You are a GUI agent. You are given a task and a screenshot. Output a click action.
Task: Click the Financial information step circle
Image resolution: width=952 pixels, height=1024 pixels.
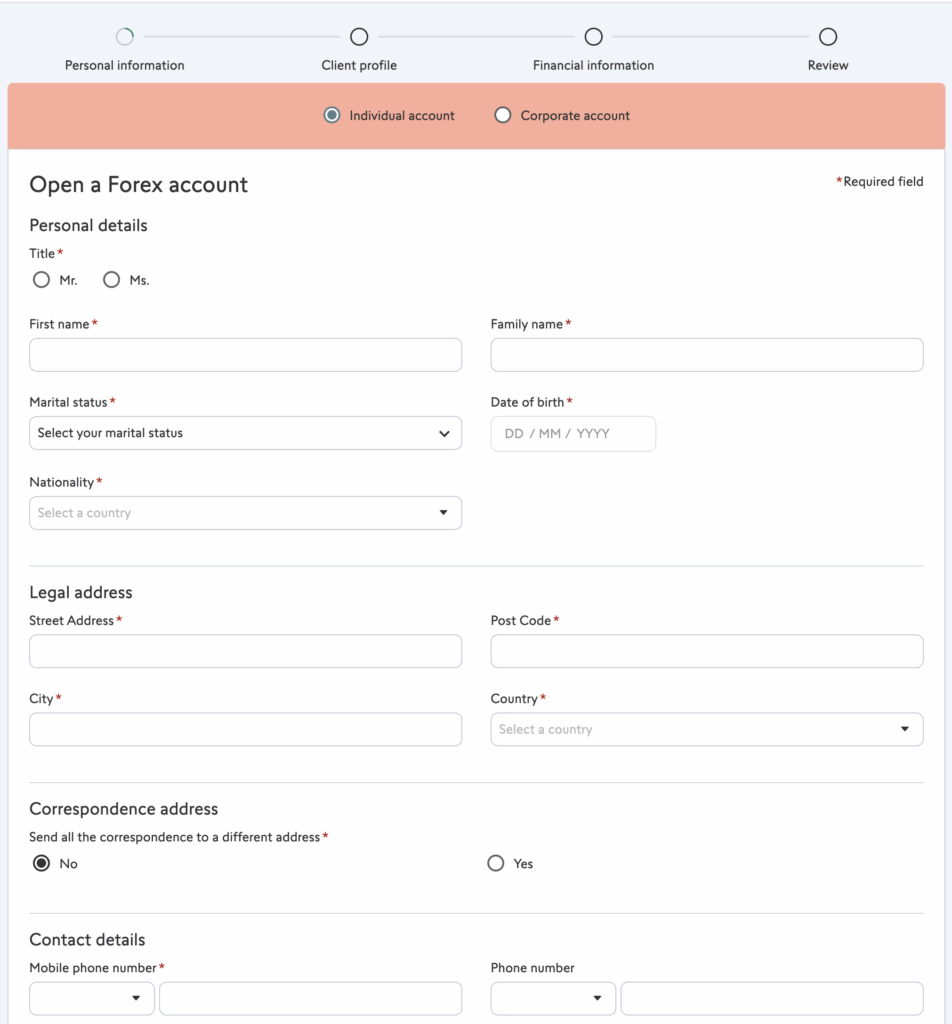pyautogui.click(x=593, y=37)
